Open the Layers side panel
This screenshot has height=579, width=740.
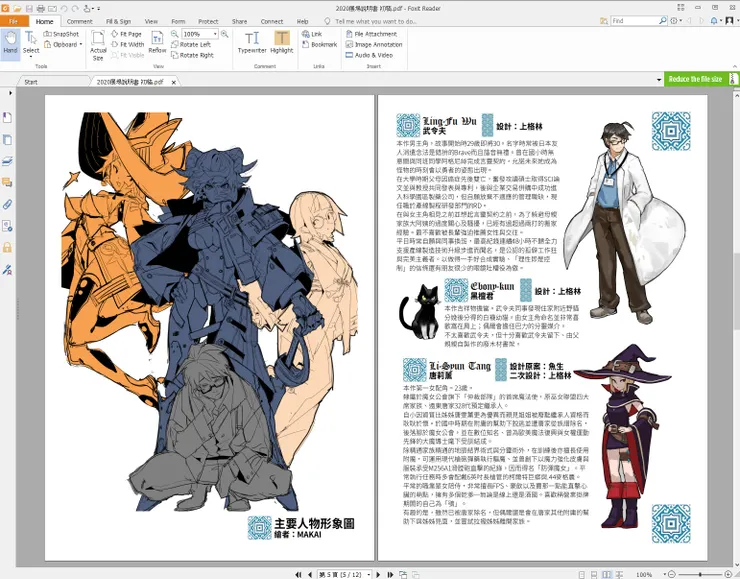(x=7, y=161)
